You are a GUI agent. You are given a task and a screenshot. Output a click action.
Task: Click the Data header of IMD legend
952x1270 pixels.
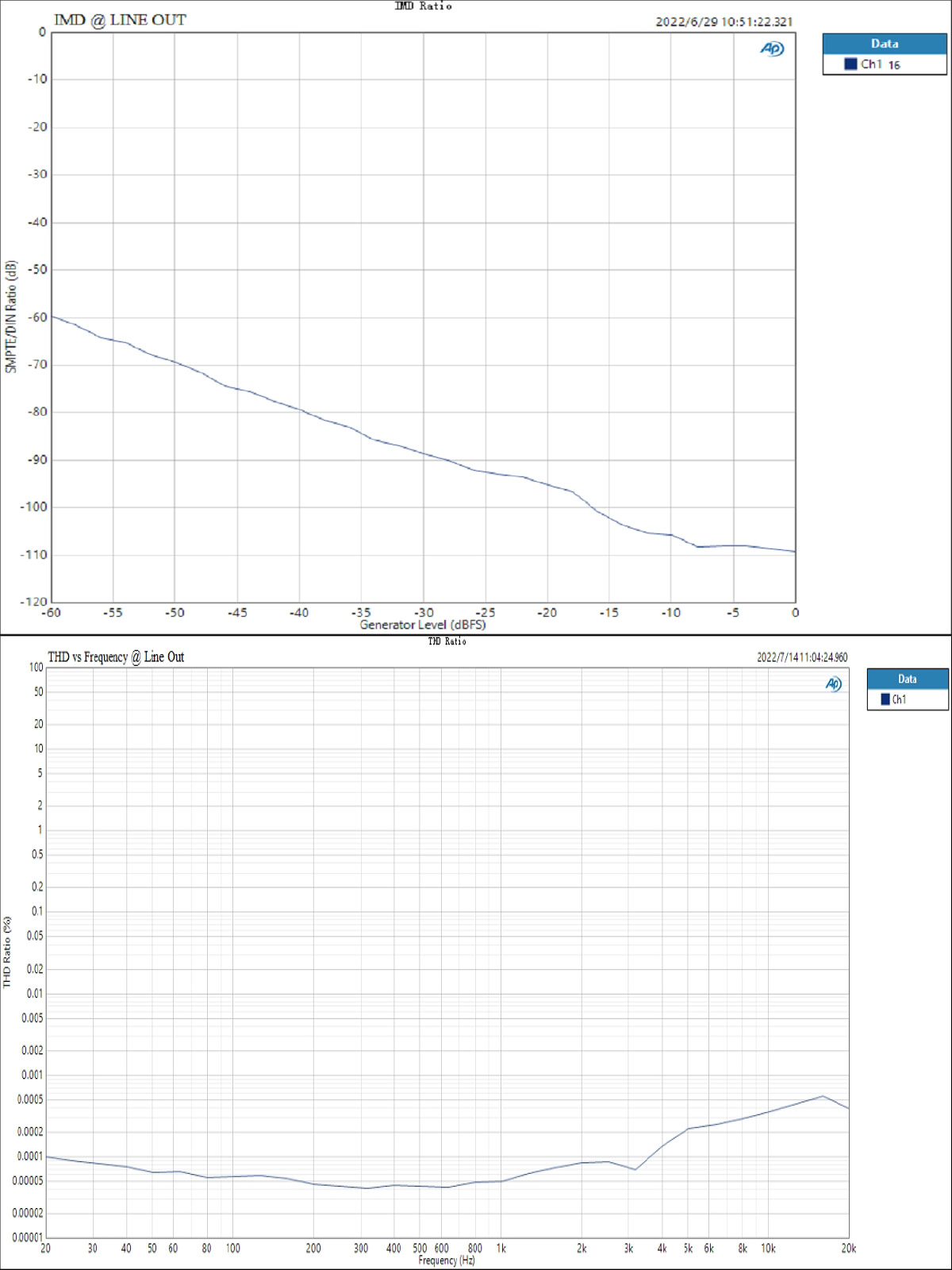tap(885, 44)
